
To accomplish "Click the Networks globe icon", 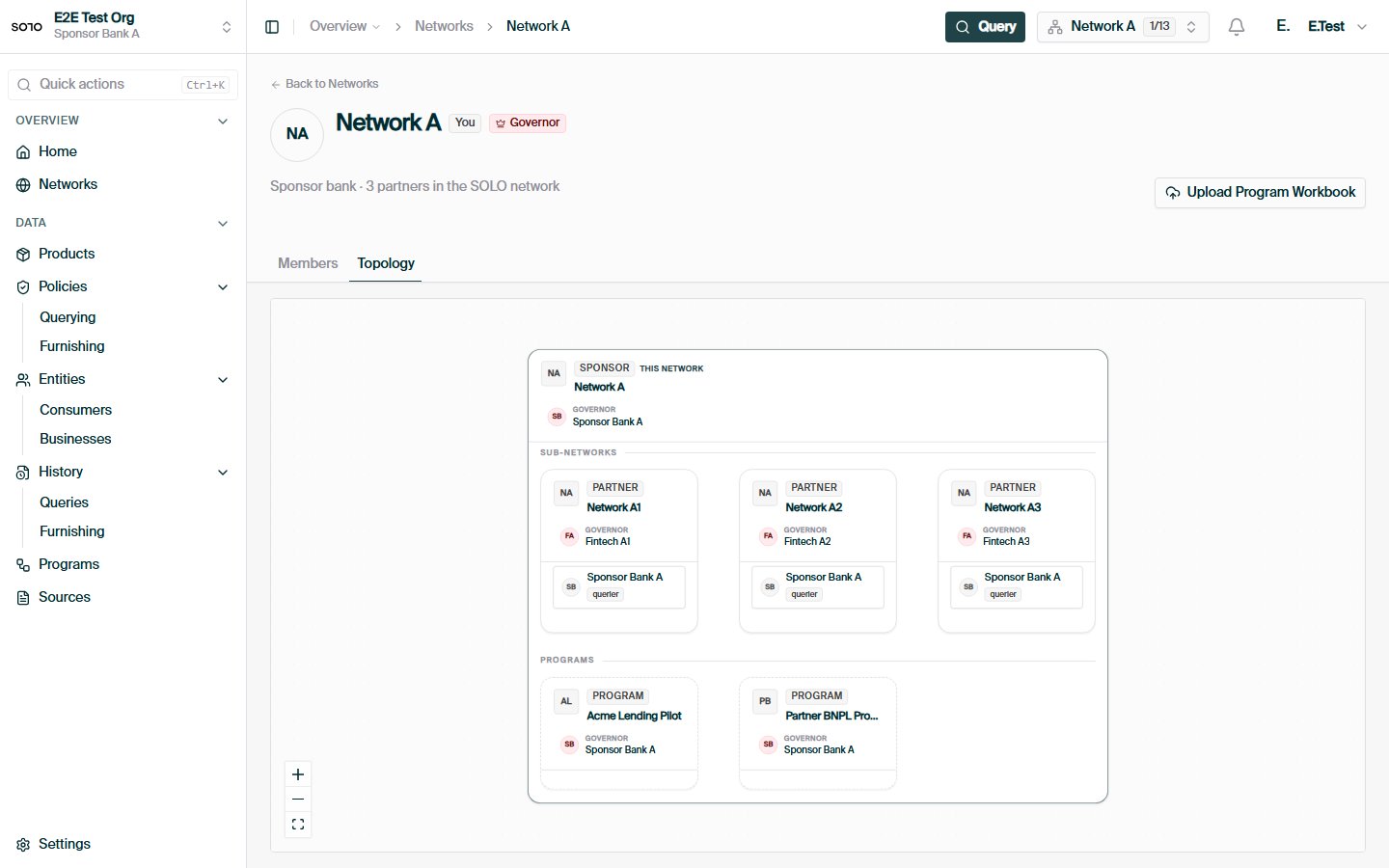I will (23, 185).
